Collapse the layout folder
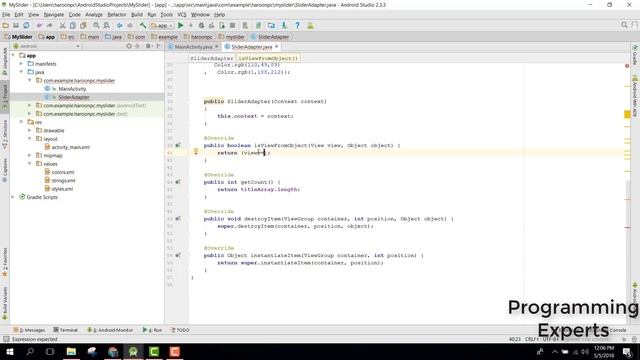Image resolution: width=640 pixels, height=360 pixels. pos(29,139)
